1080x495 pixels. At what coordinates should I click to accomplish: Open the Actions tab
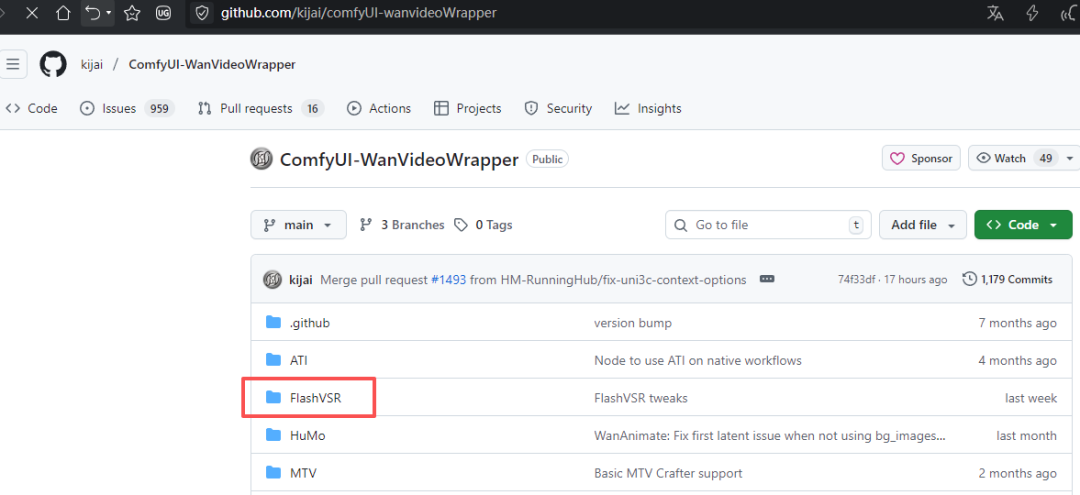(379, 109)
